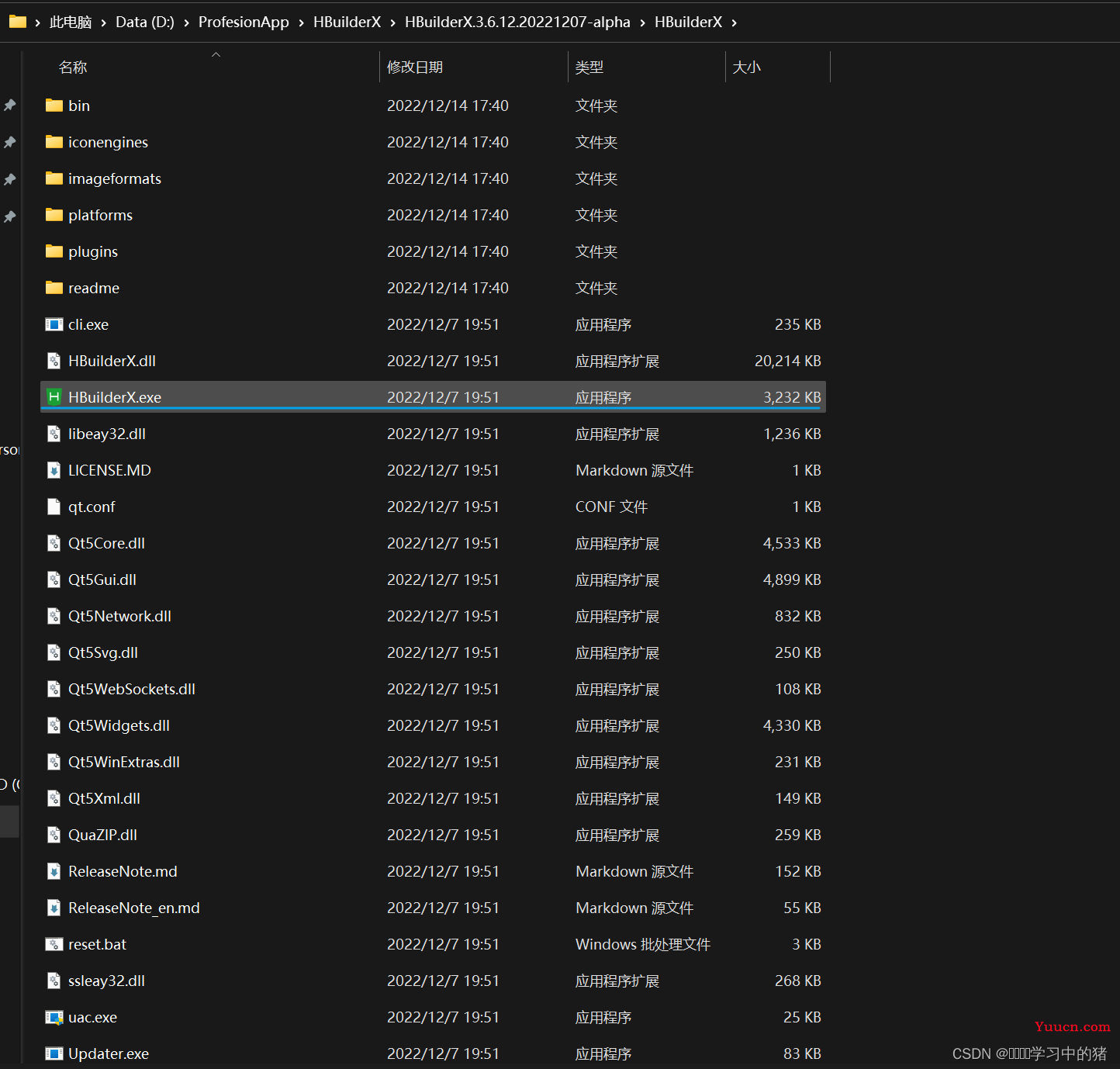
Task: Sort files by 修改日期 column header
Action: click(415, 67)
